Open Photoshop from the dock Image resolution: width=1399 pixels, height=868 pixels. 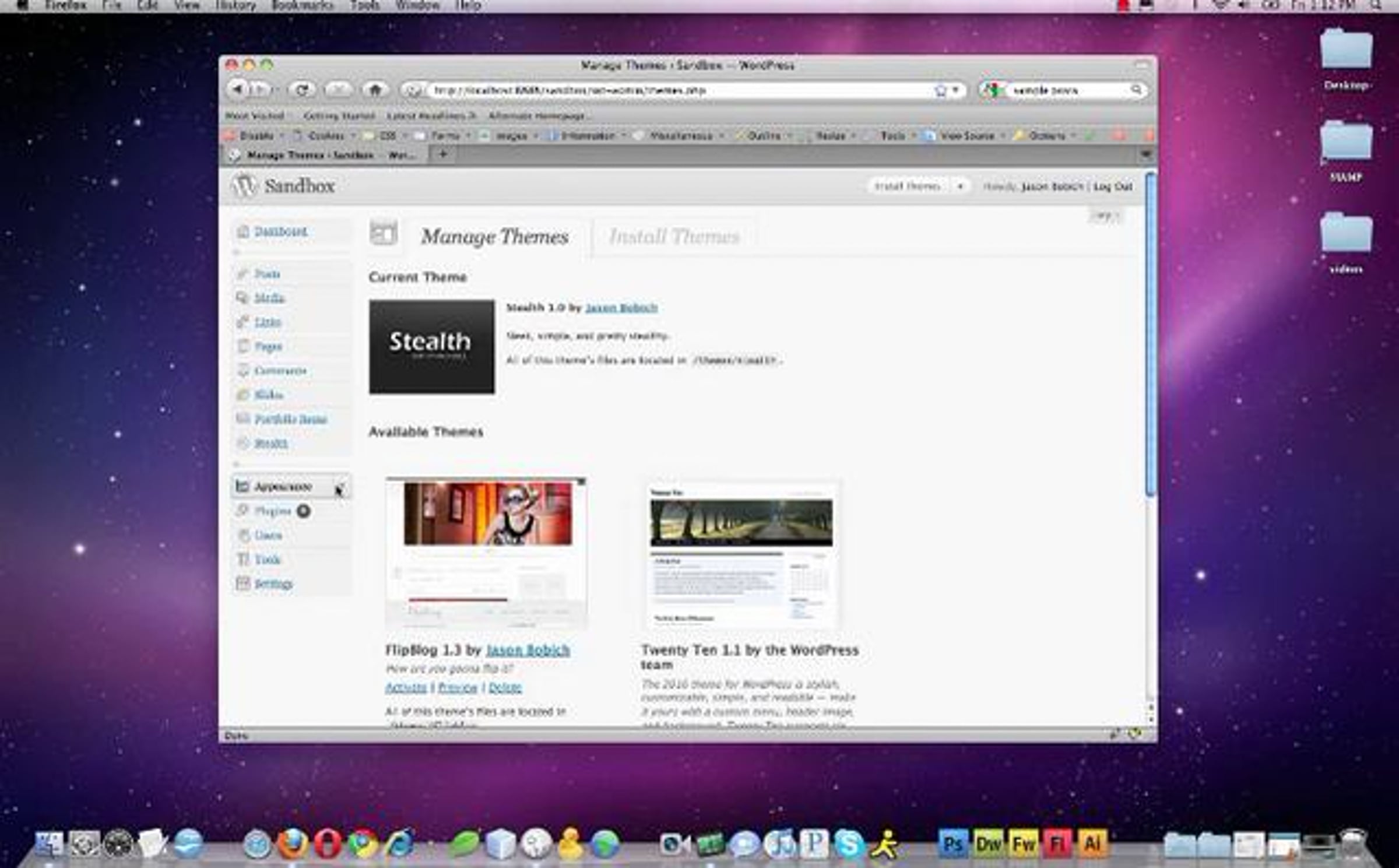(953, 844)
